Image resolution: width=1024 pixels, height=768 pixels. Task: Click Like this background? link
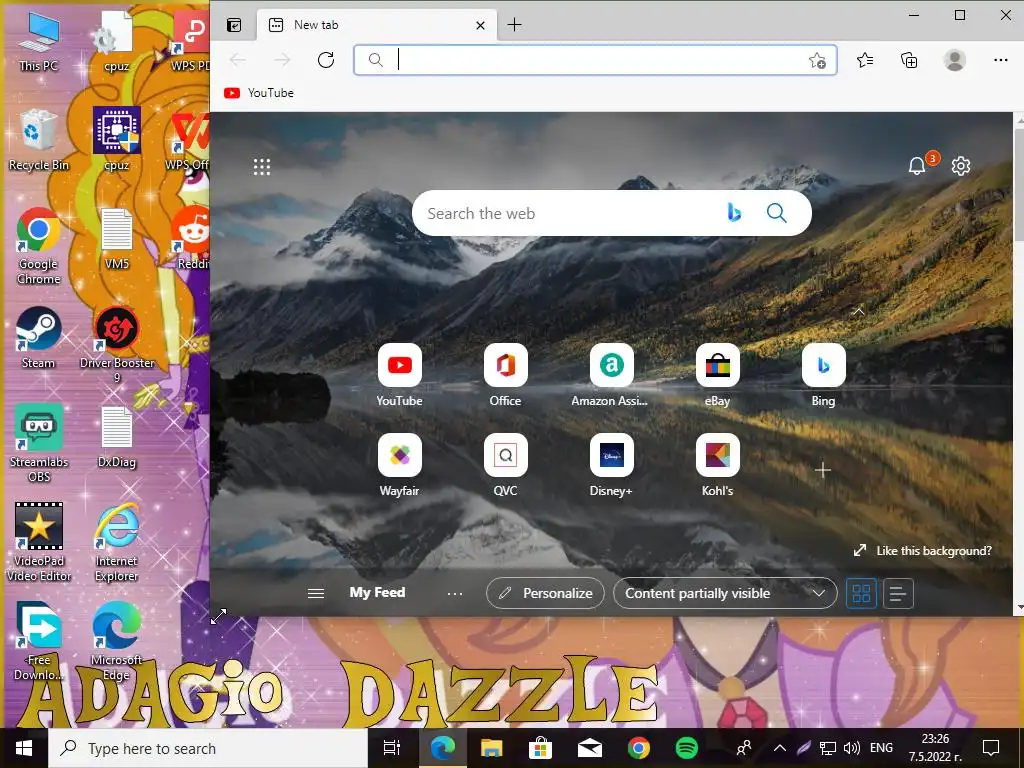point(923,551)
